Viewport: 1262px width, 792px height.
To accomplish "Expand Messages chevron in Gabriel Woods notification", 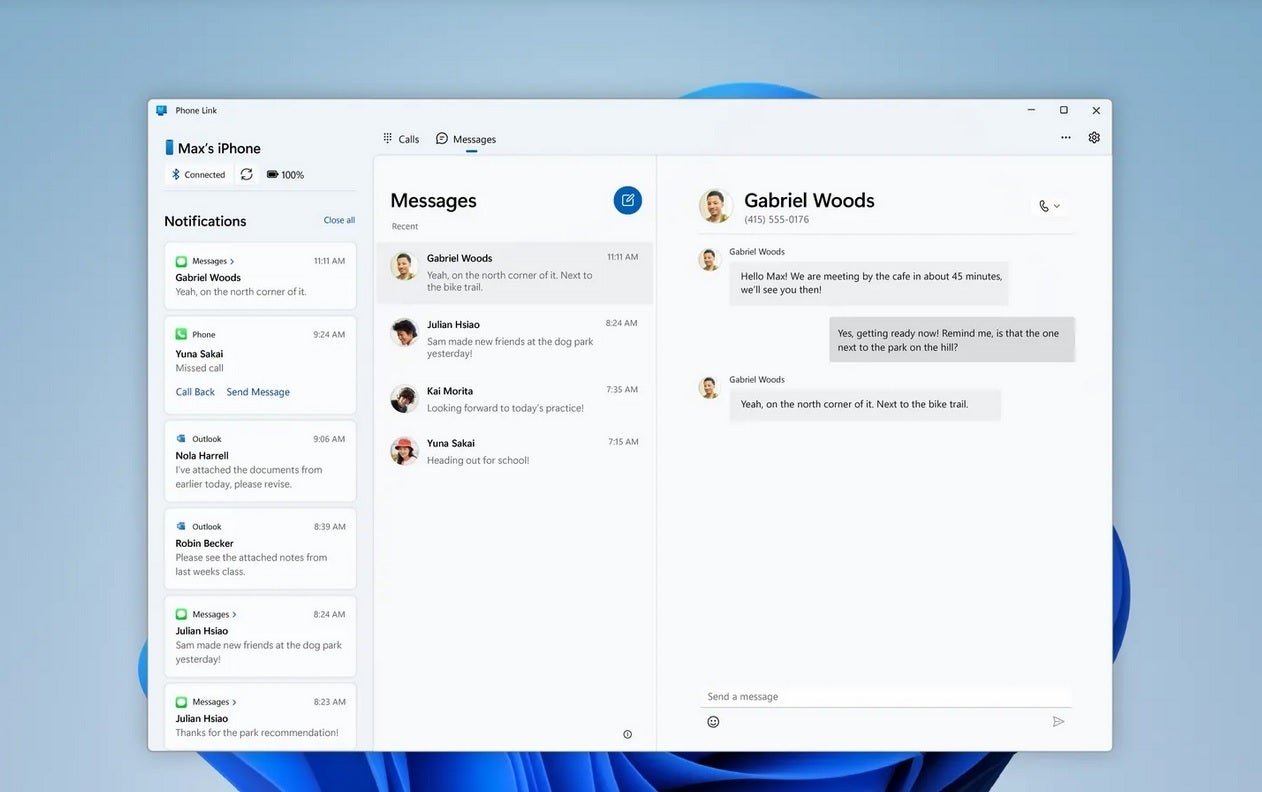I will click(x=232, y=262).
